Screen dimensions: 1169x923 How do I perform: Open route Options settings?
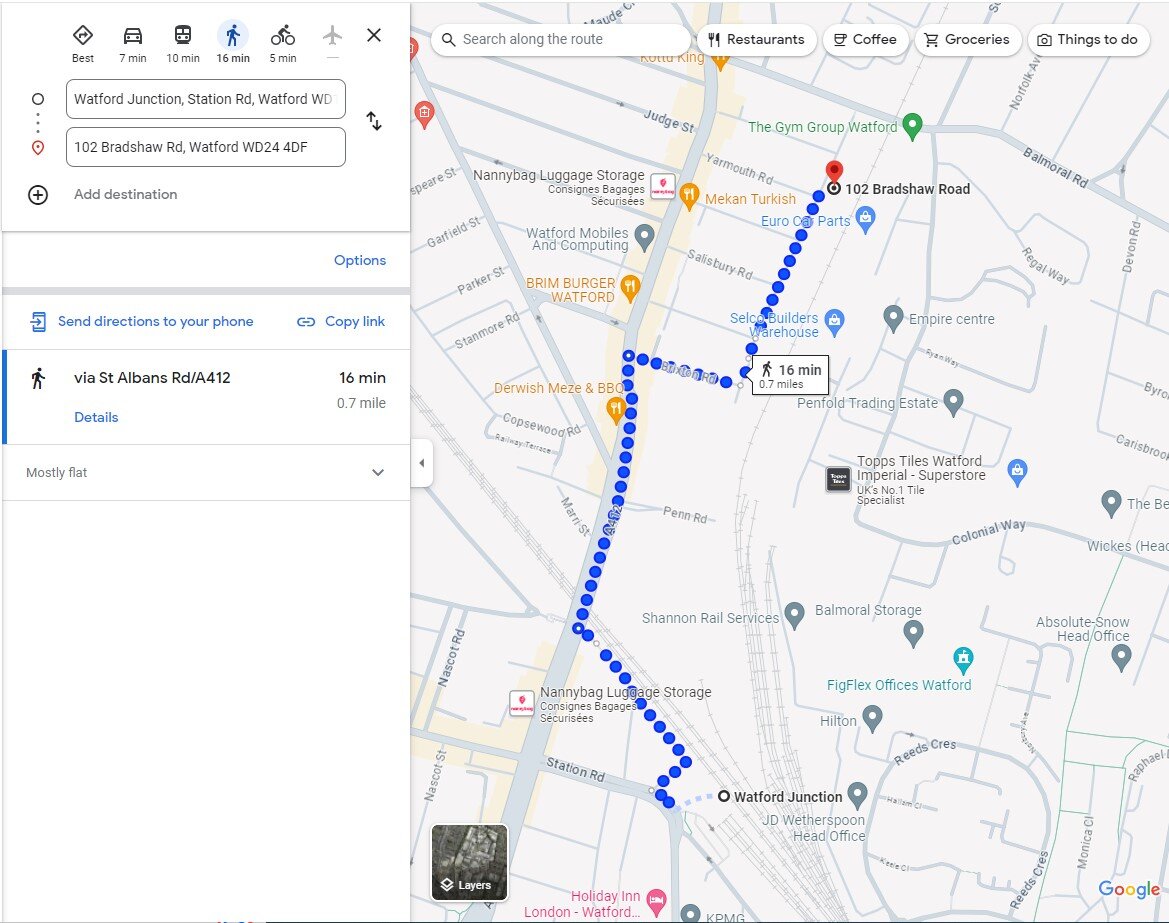(359, 260)
